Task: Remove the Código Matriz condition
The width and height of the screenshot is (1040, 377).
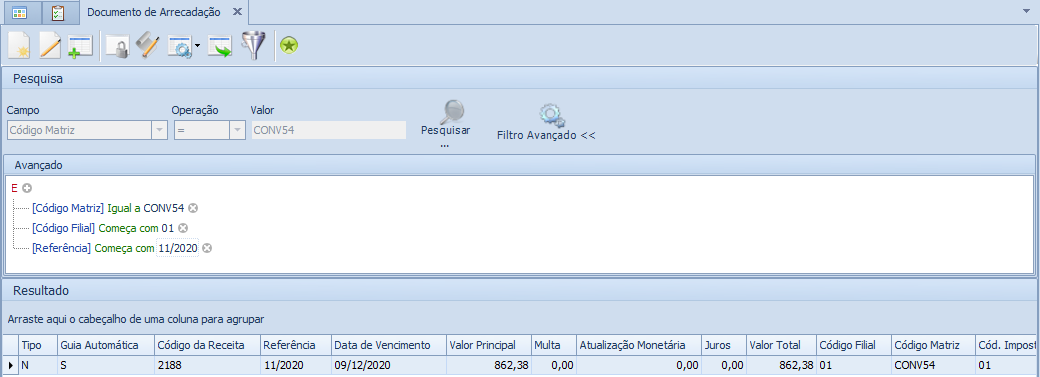Action: [x=193, y=208]
